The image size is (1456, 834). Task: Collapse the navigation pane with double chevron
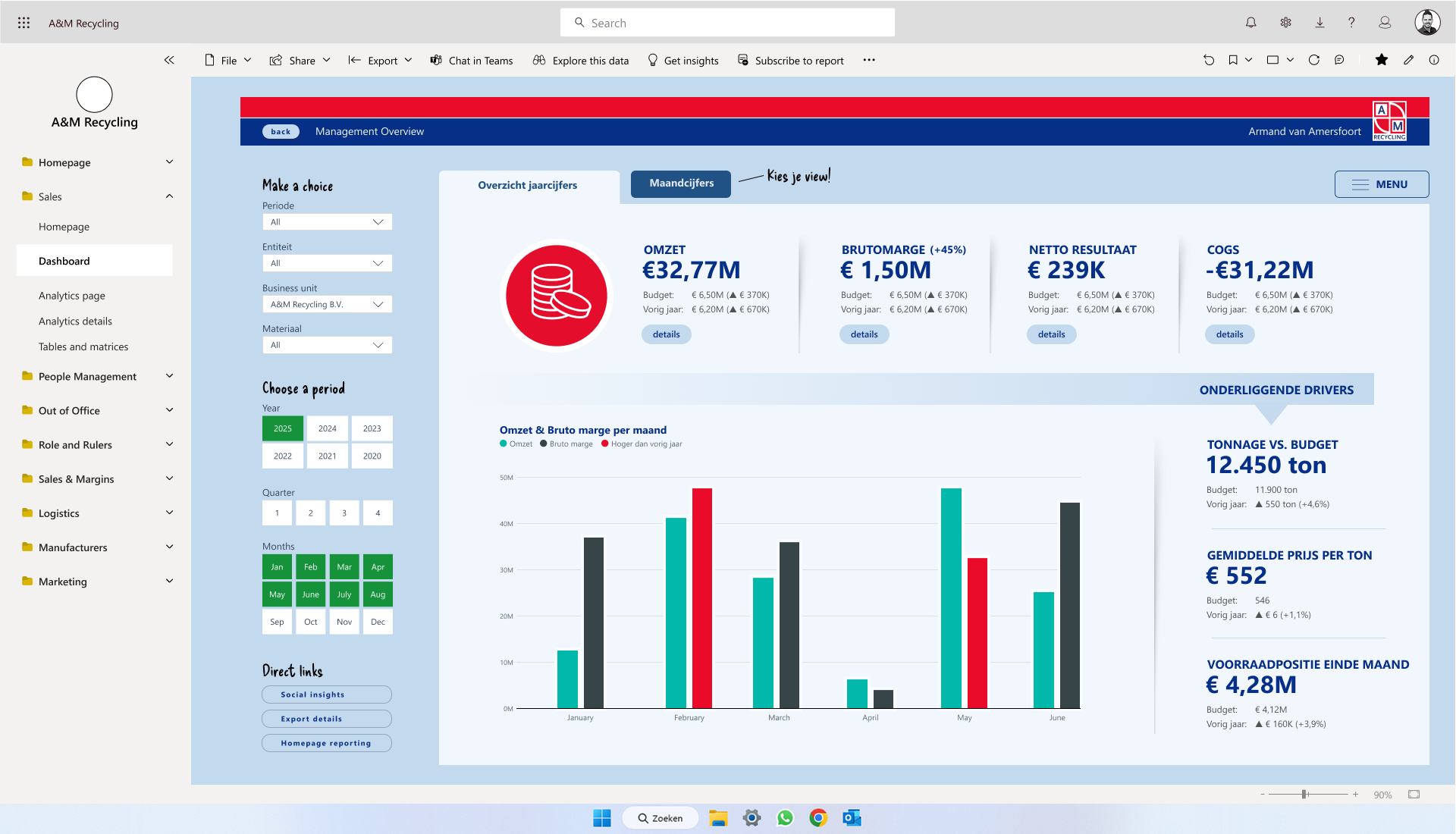pos(169,60)
